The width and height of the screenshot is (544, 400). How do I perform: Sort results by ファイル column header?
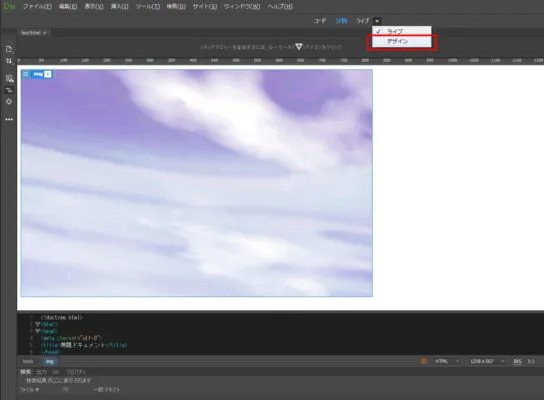click(29, 389)
